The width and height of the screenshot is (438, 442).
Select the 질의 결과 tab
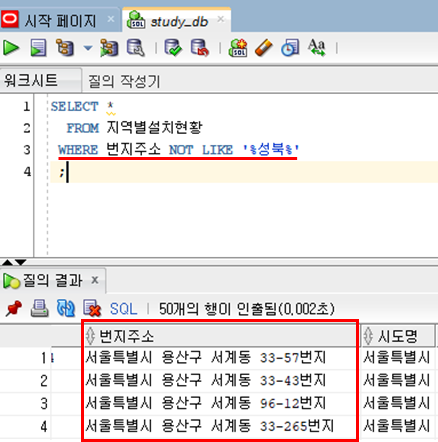click(x=52, y=281)
